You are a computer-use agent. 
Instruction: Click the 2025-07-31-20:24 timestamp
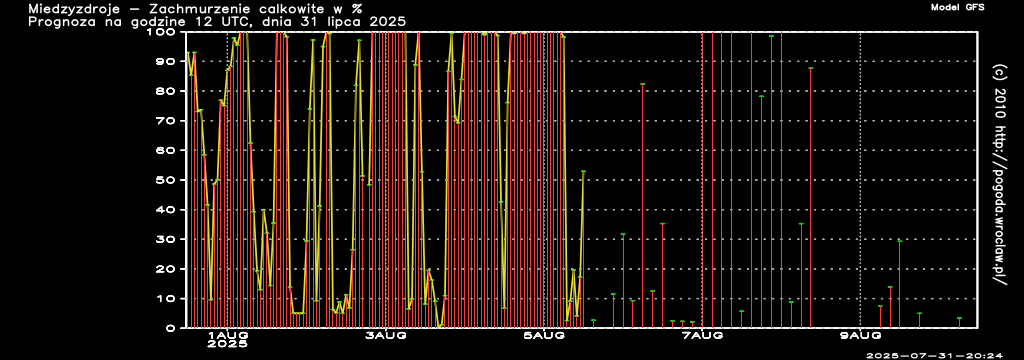(x=934, y=355)
